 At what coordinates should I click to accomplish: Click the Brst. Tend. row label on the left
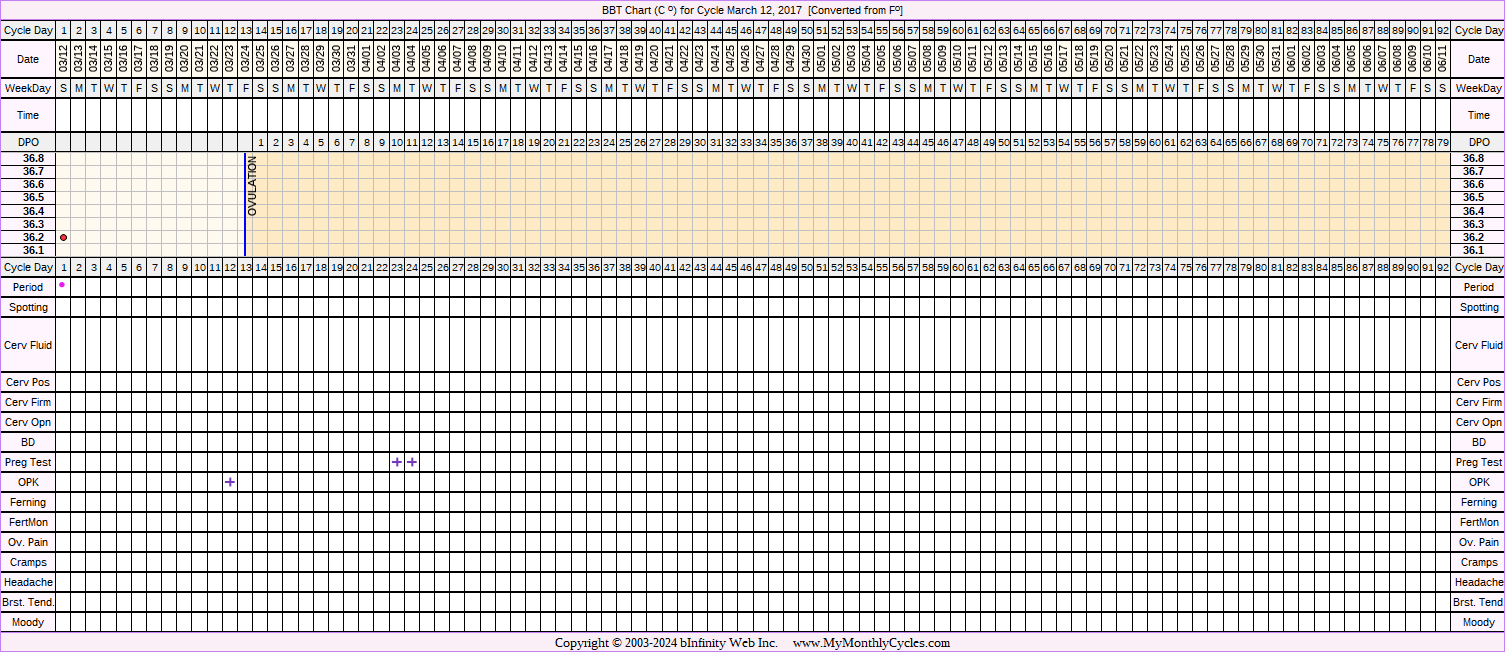click(28, 602)
